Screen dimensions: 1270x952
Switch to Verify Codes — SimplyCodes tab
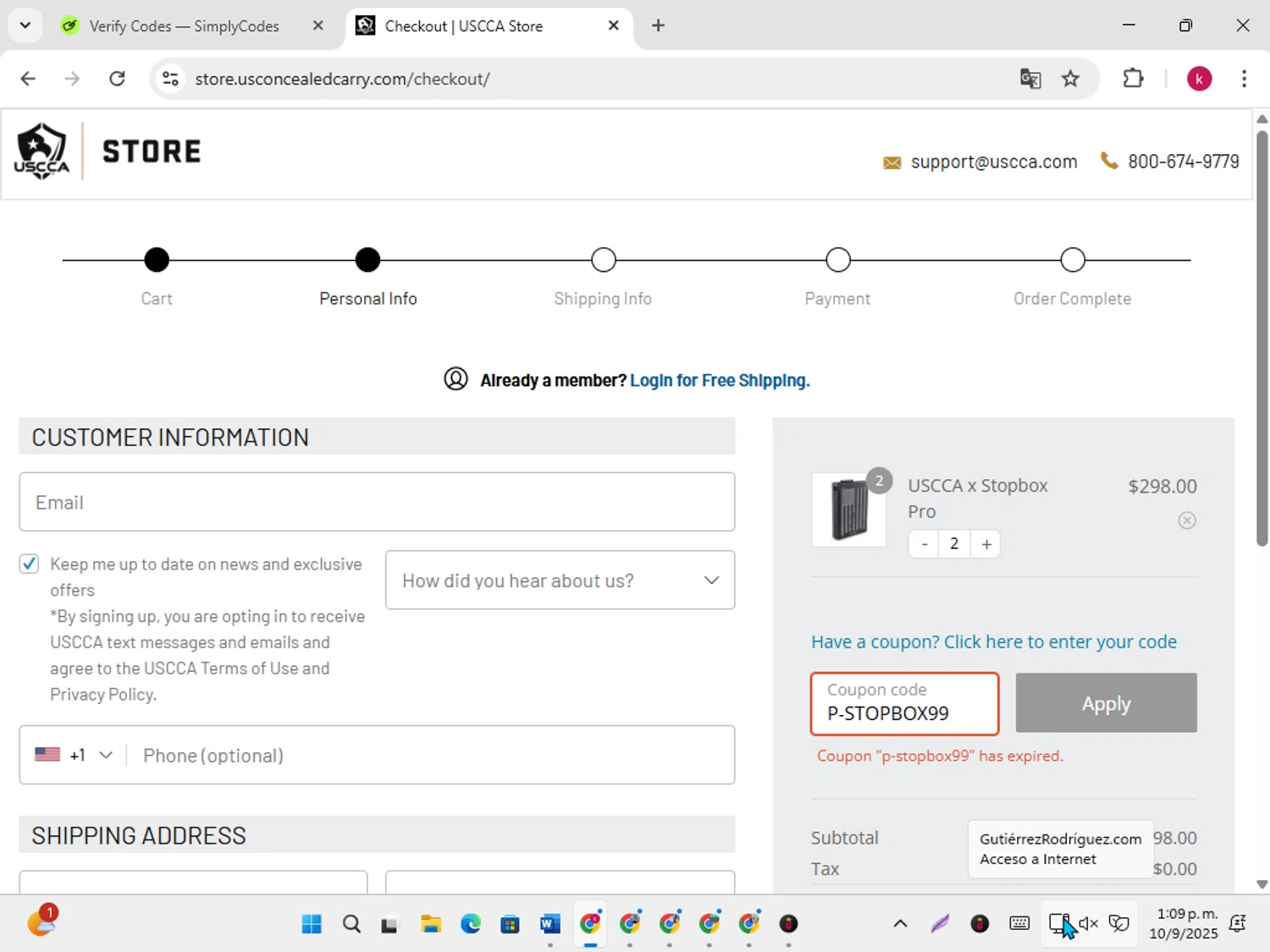click(x=185, y=25)
